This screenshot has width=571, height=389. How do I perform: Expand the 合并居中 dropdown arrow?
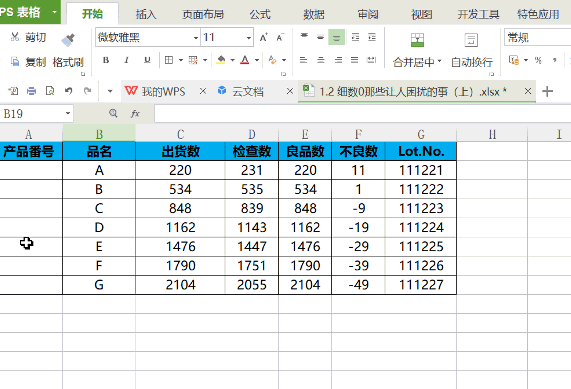point(439,61)
